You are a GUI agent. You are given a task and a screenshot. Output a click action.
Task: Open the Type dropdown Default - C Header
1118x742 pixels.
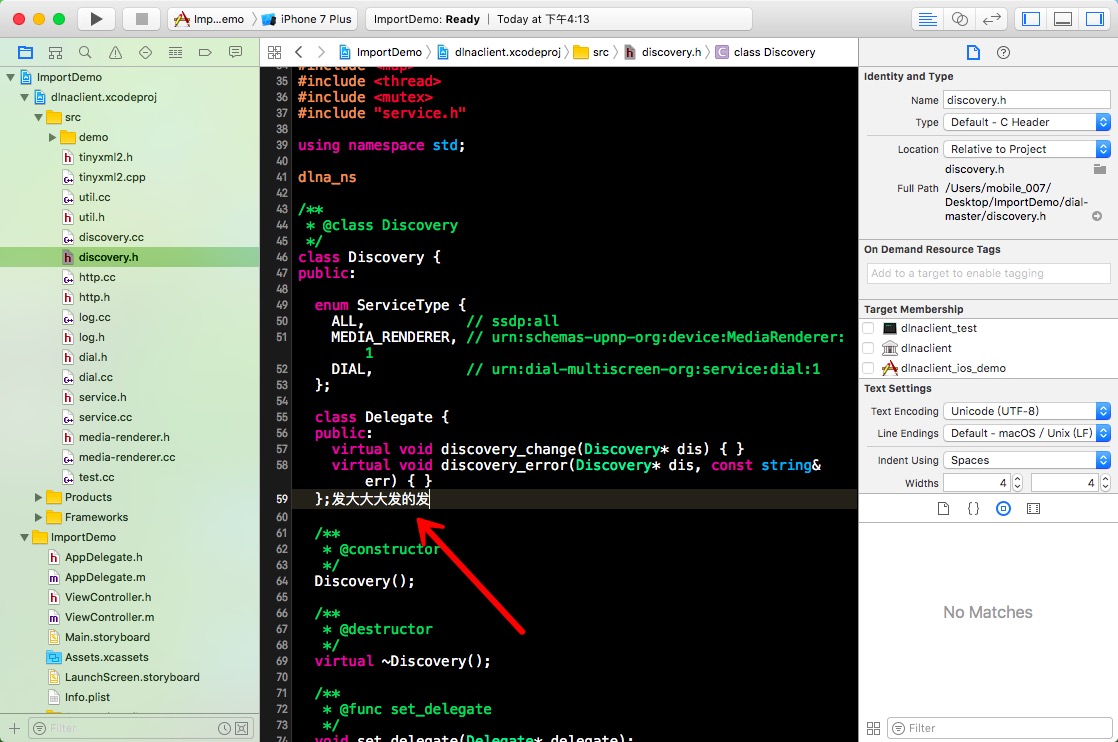click(1026, 122)
